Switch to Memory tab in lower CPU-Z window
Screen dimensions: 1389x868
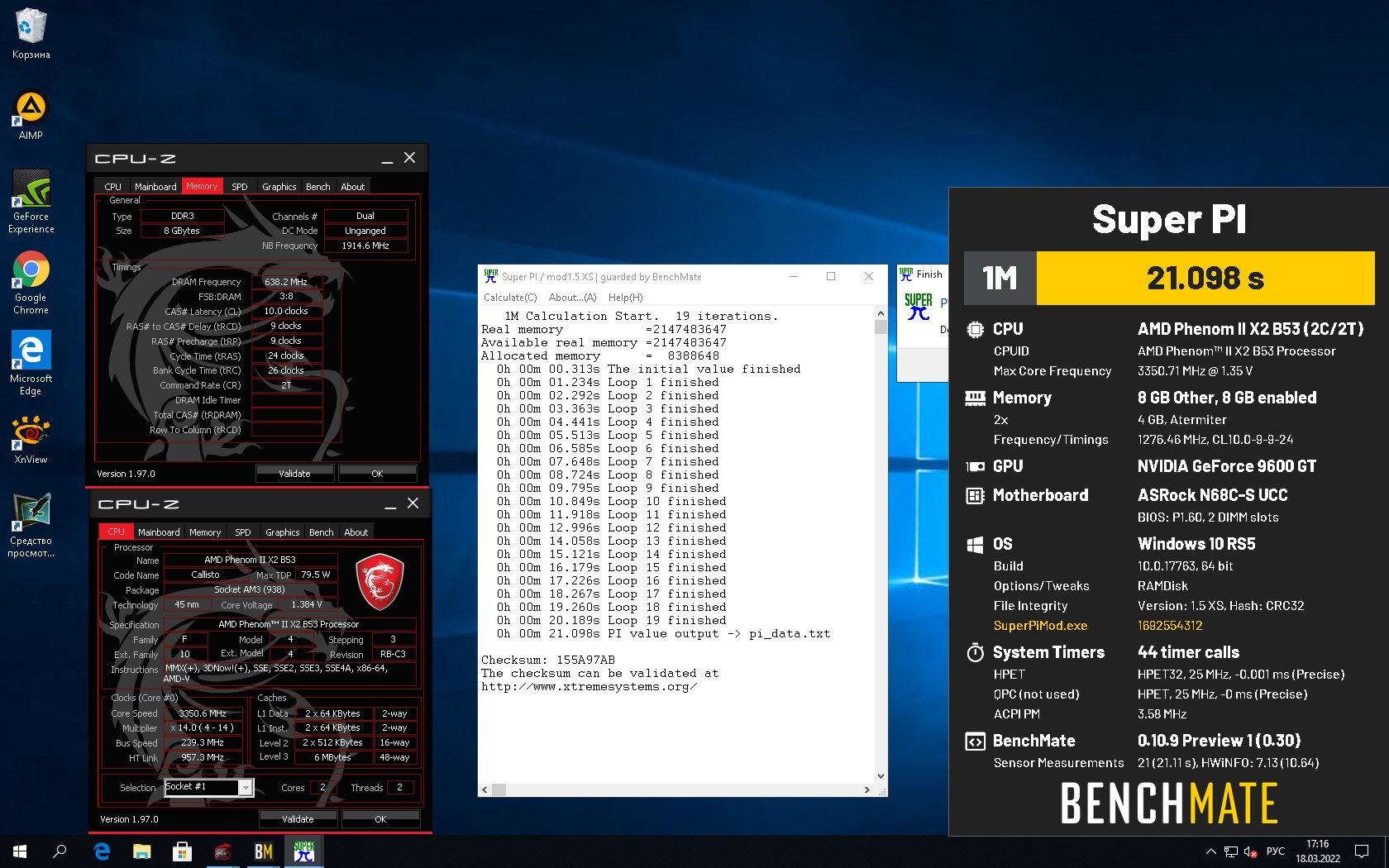coord(205,532)
